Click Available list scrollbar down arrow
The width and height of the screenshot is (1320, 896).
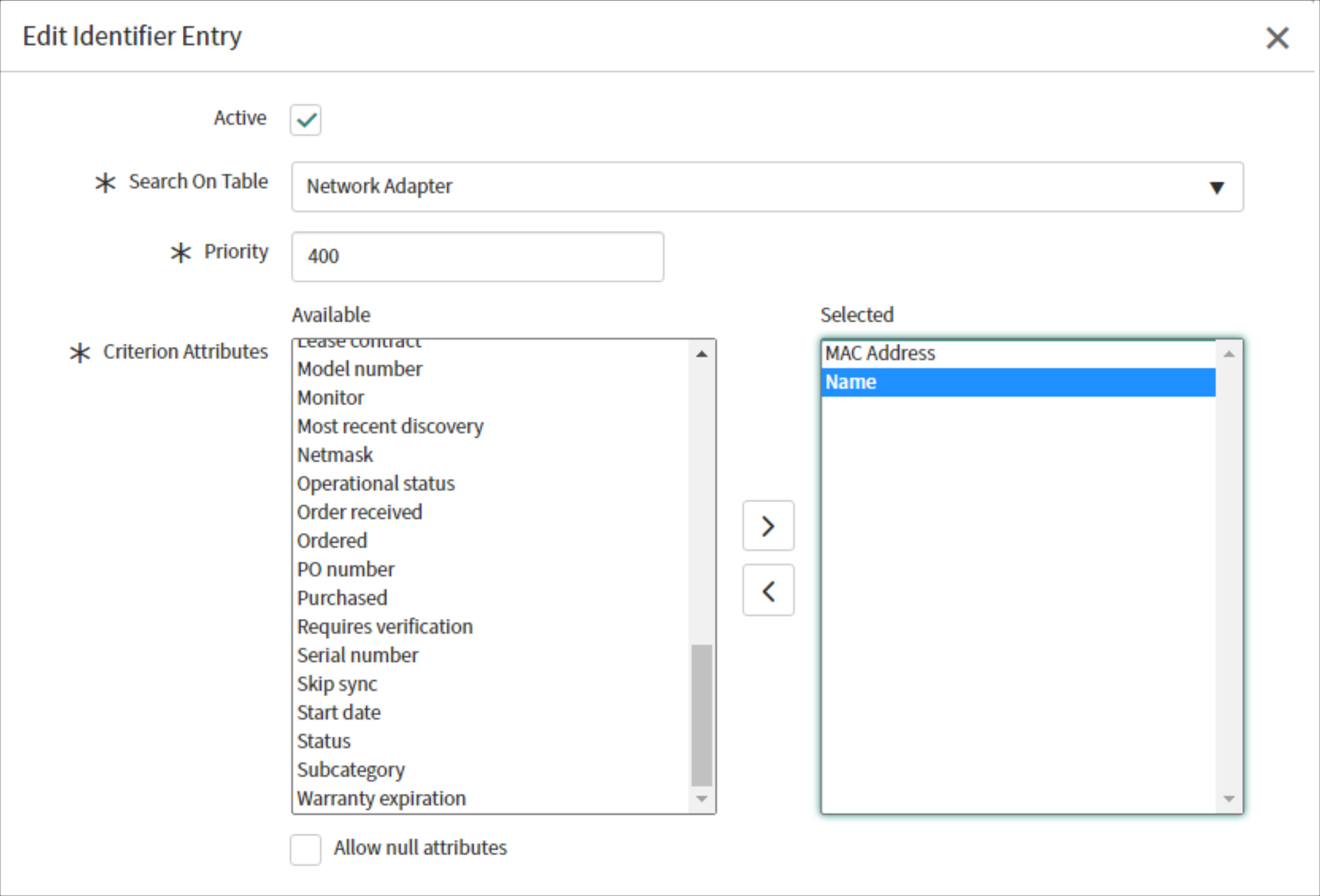701,799
